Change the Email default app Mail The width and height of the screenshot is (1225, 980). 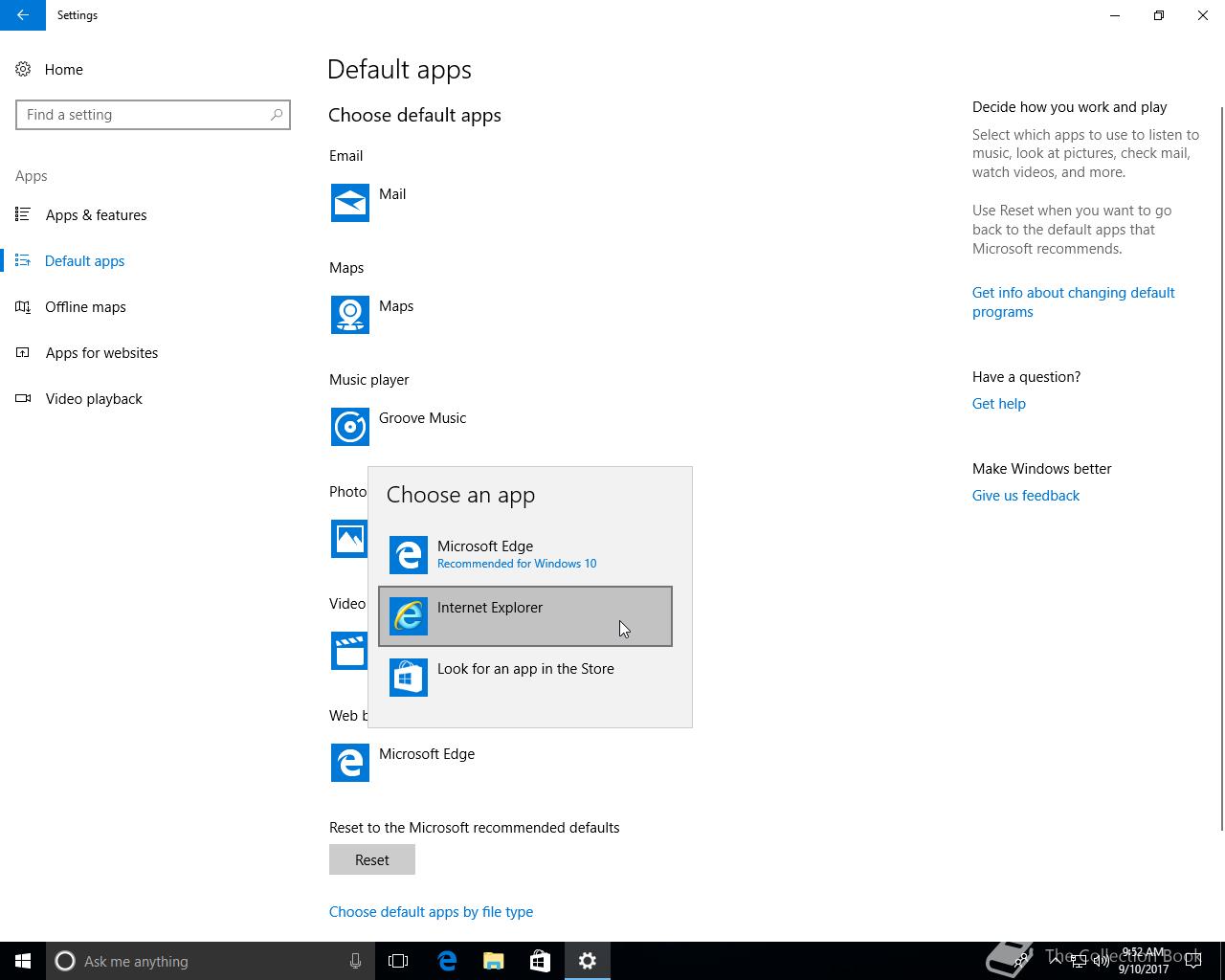click(x=368, y=203)
